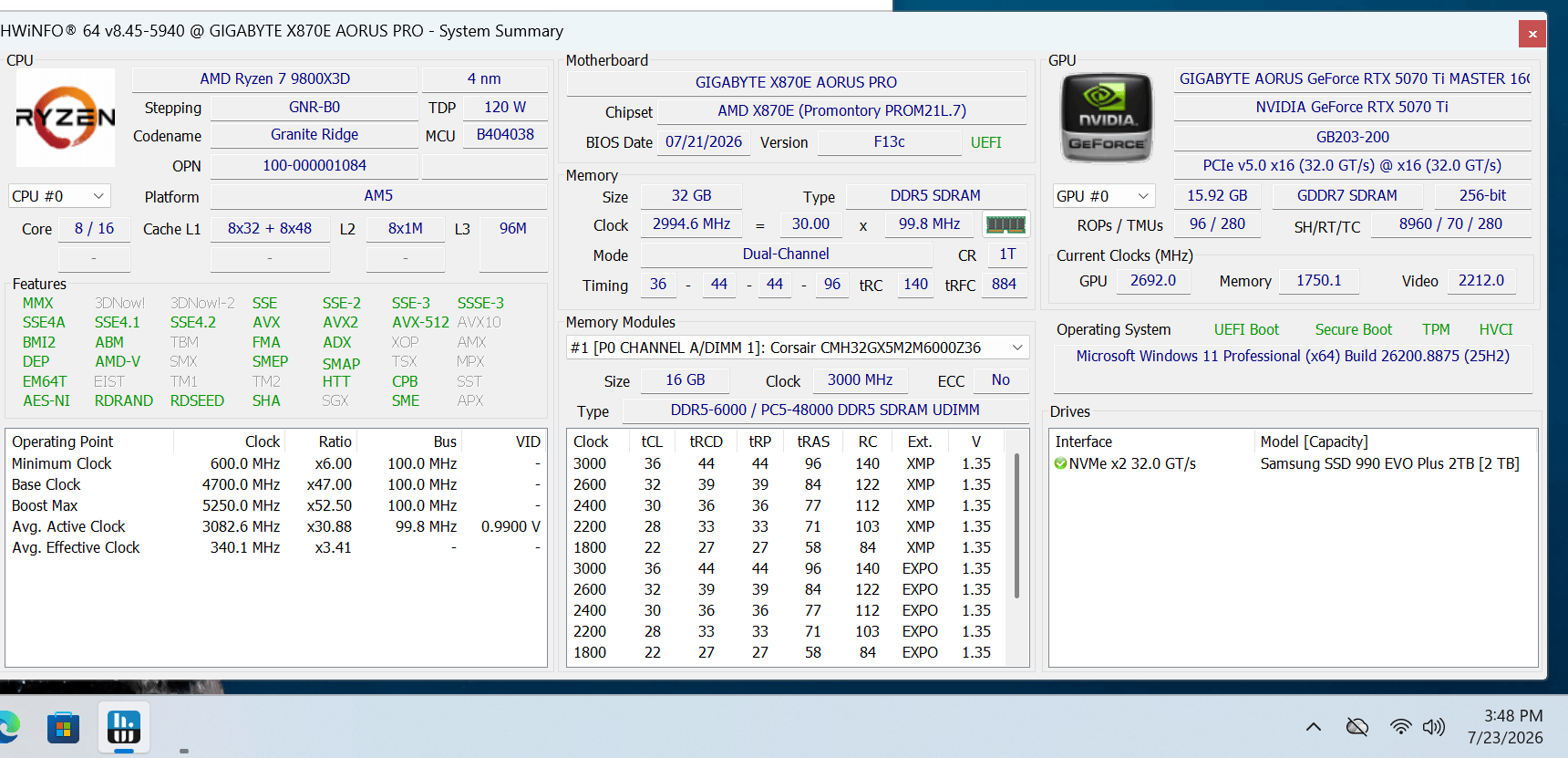
Task: Click the Dual-Channel memory mode value
Action: coord(786,254)
